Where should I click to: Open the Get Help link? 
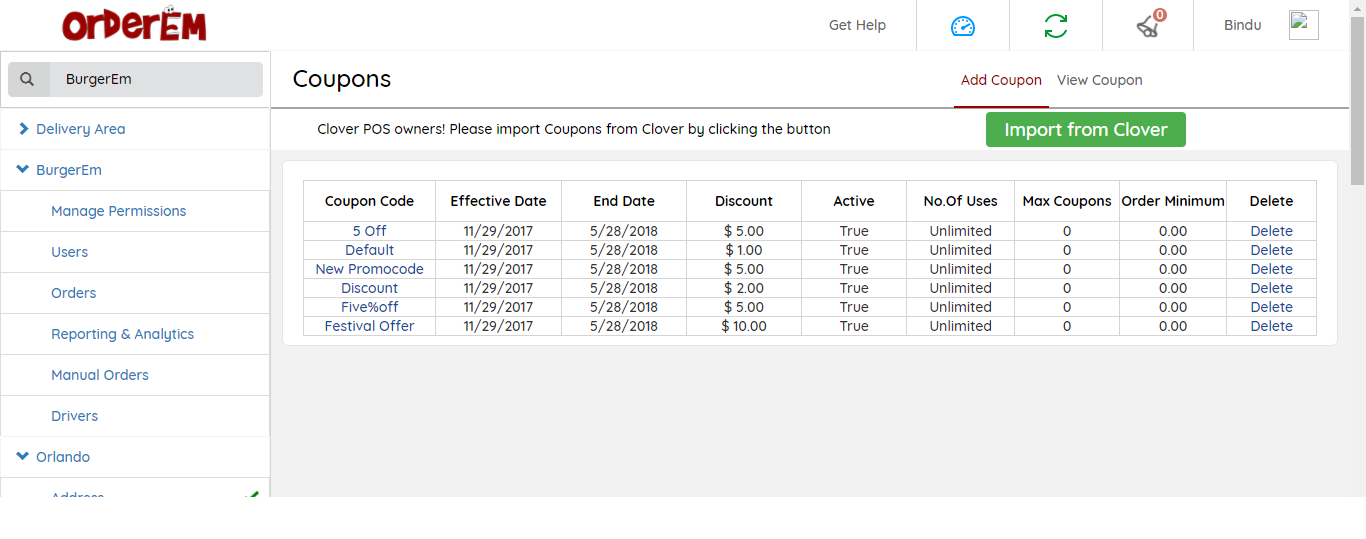857,25
